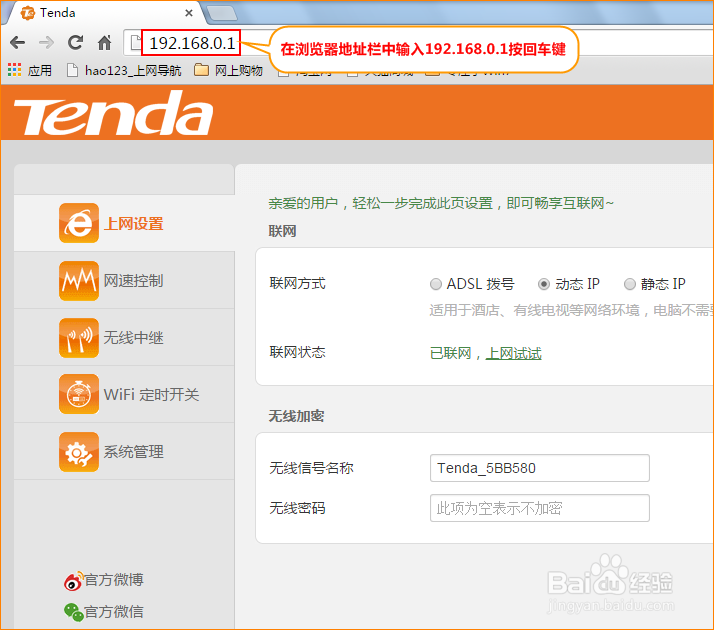Open the 网速控制 menu label
The image size is (714, 630).
(133, 280)
